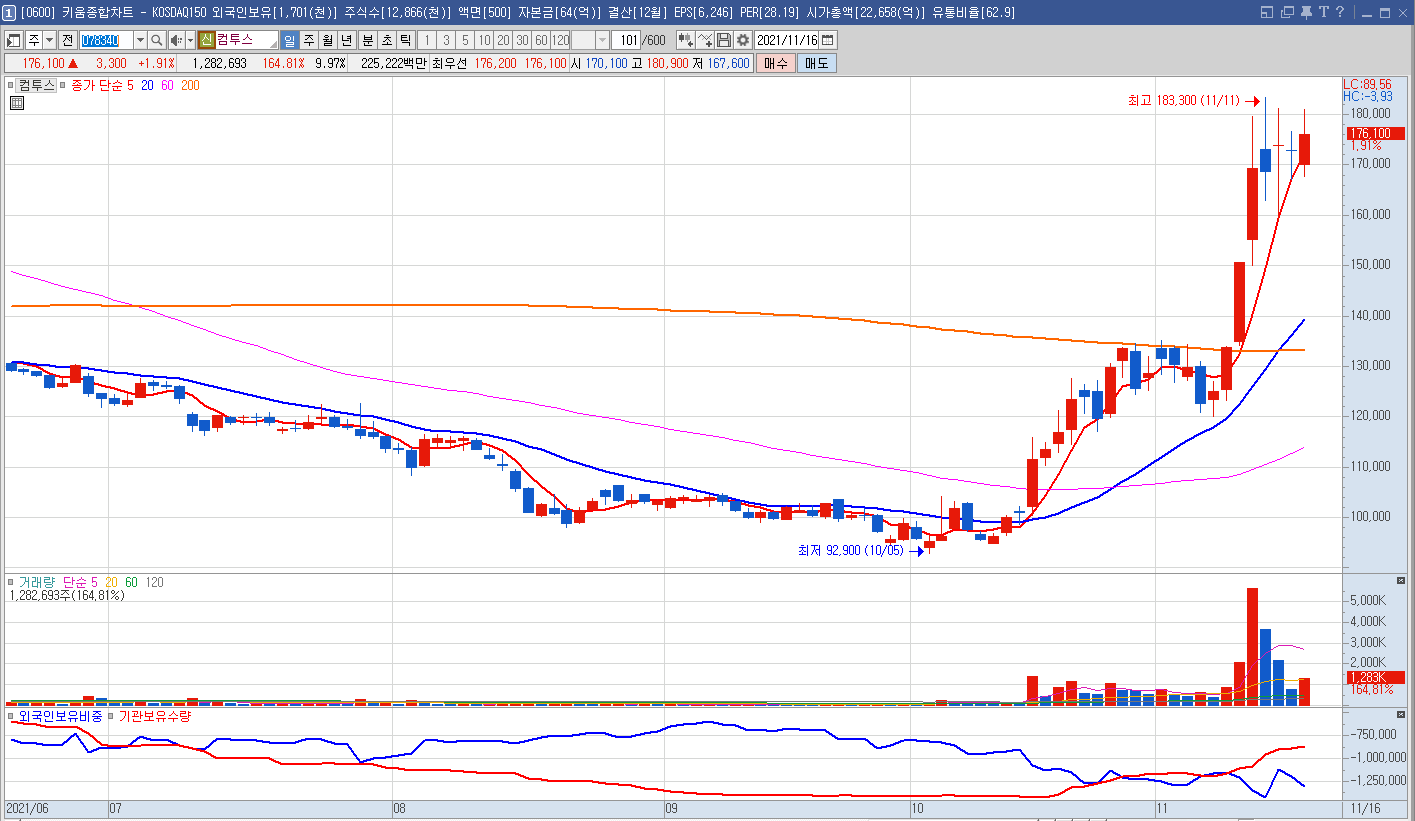Select interval value 1 button

tap(427, 40)
